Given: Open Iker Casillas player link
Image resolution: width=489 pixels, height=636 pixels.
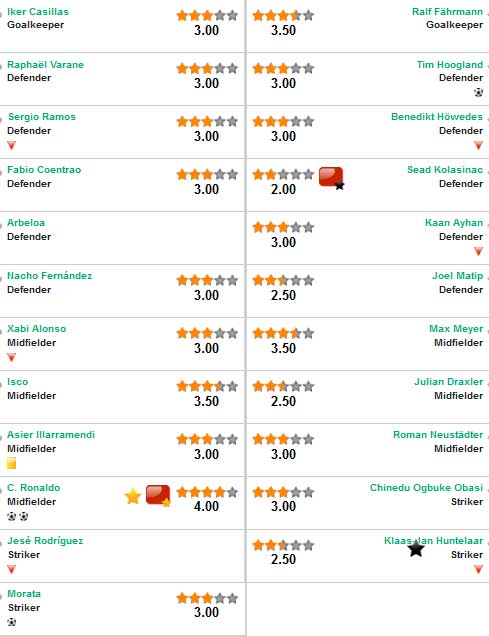Looking at the screenshot, I should coord(38,12).
